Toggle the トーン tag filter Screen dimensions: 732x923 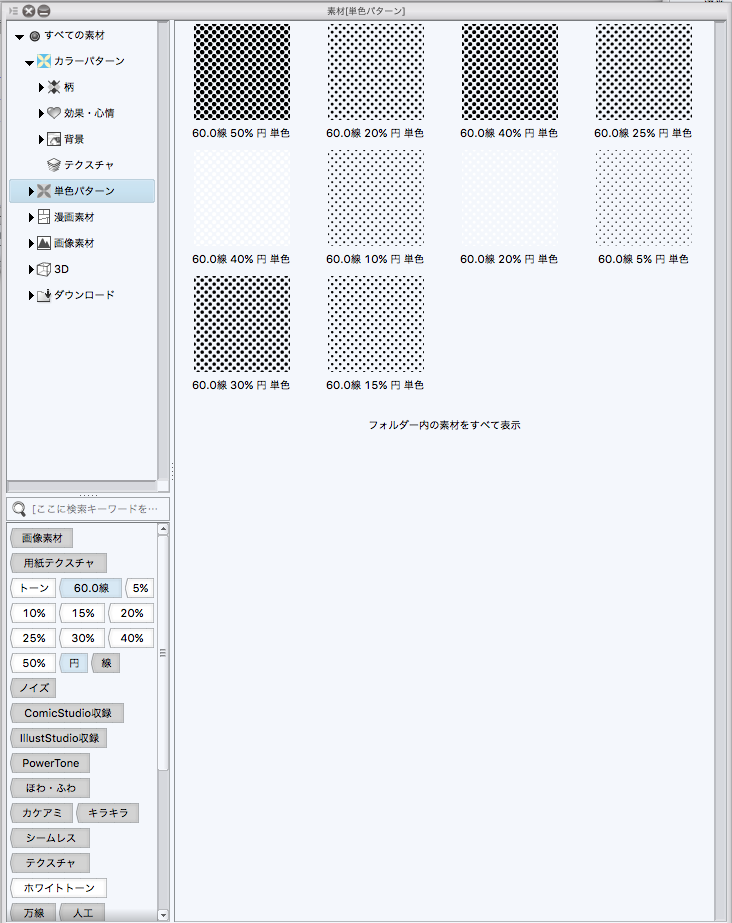pos(34,588)
